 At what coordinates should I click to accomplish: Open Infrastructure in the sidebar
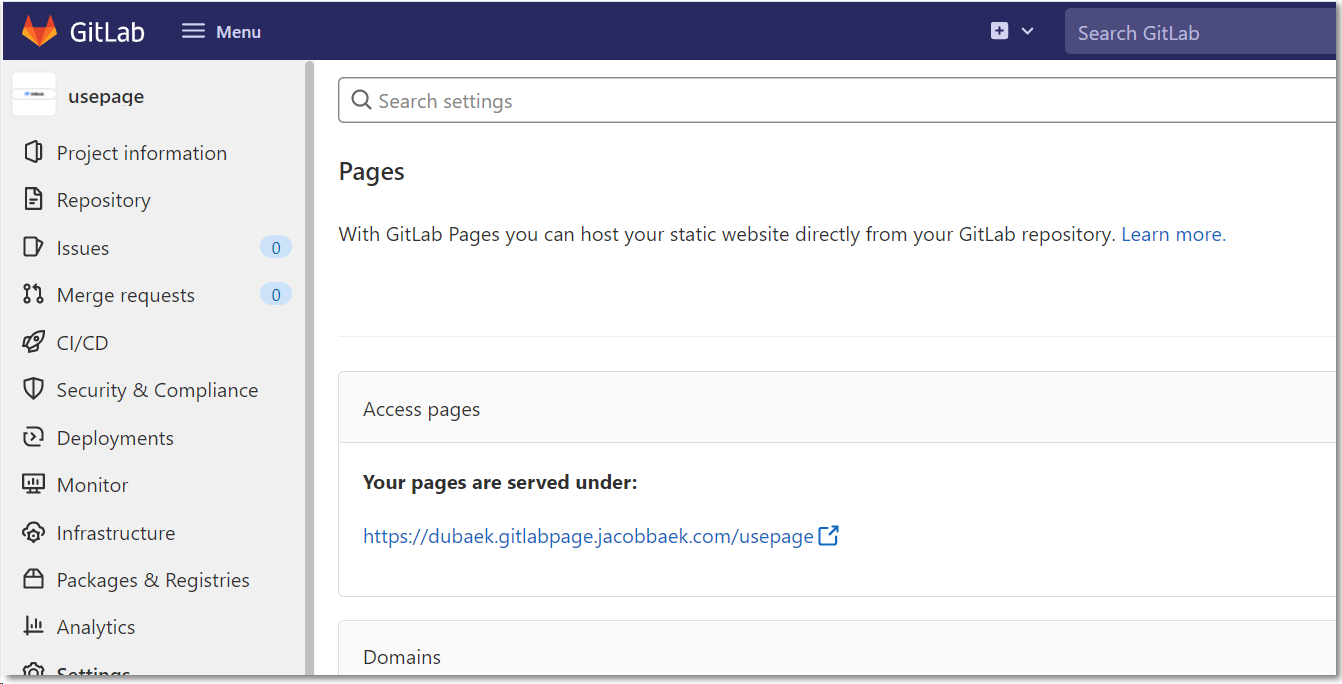click(x=116, y=533)
